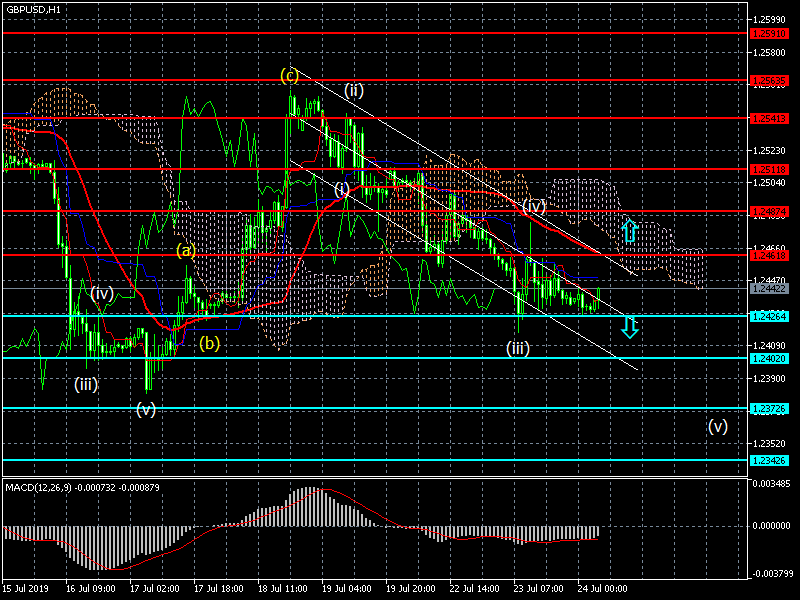Click the 15 Jul 2019 date label
This screenshot has height=600, width=800.
[x=26, y=590]
